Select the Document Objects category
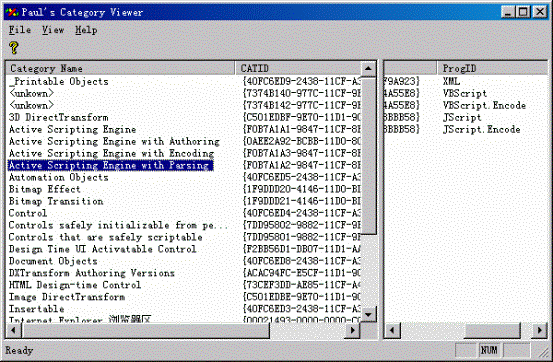553x362 pixels. pos(53,261)
